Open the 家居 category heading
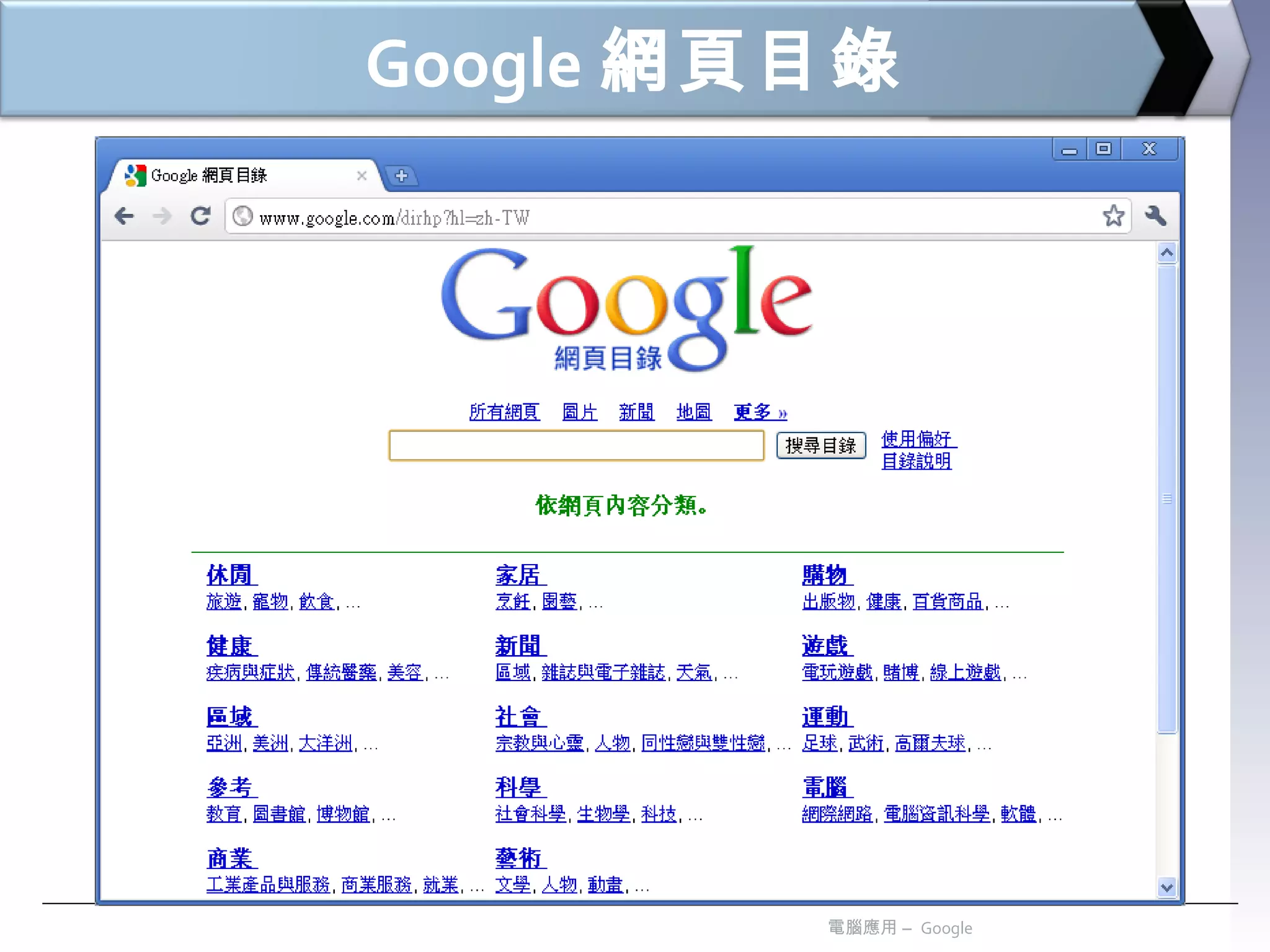Image resolution: width=1270 pixels, height=952 pixels. (x=520, y=575)
